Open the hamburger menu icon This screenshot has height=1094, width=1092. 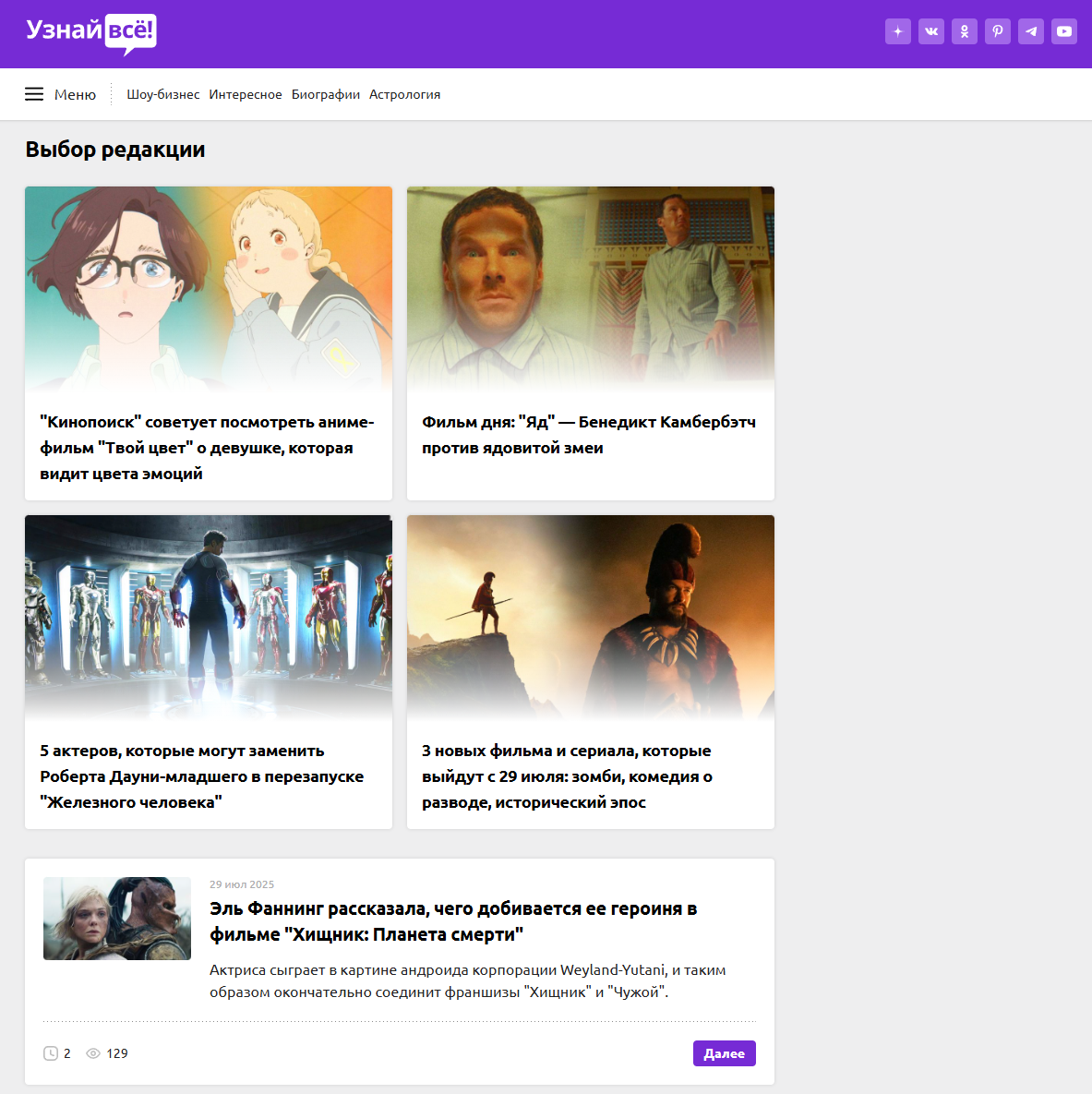[x=34, y=94]
